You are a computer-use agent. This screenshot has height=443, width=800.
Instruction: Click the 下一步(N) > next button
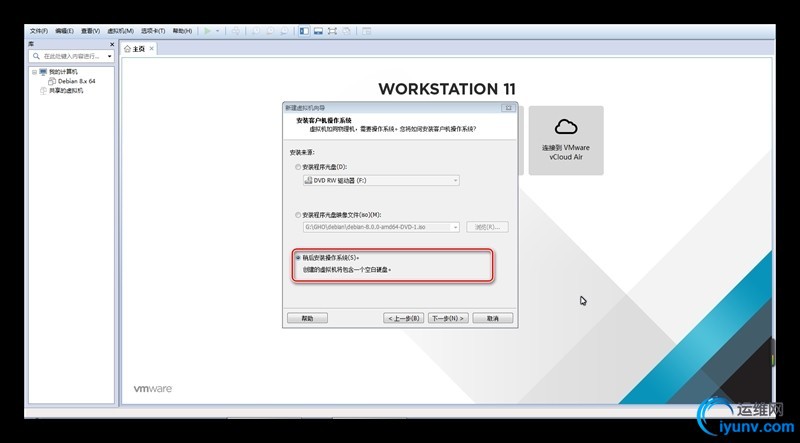tap(448, 318)
